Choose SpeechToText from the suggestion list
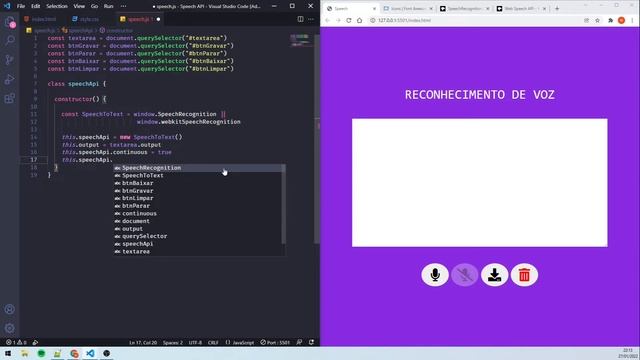Viewport: 640px width, 360px height. 199,176
